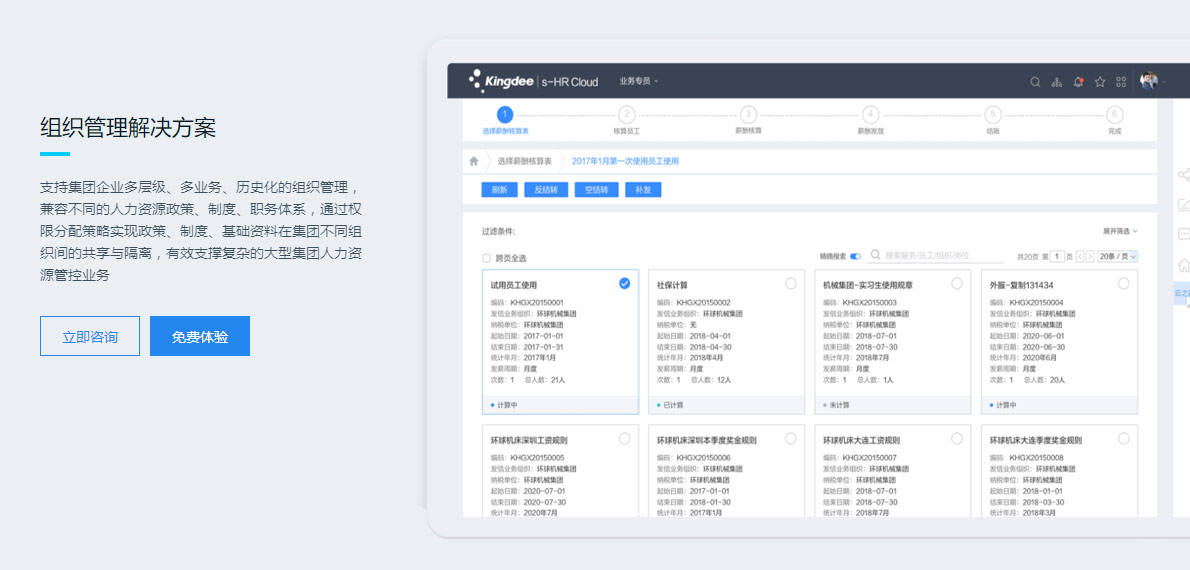Screen dimensions: 1190x570
Task: Click step 4 circle 薪酬发放
Action: tap(870, 115)
